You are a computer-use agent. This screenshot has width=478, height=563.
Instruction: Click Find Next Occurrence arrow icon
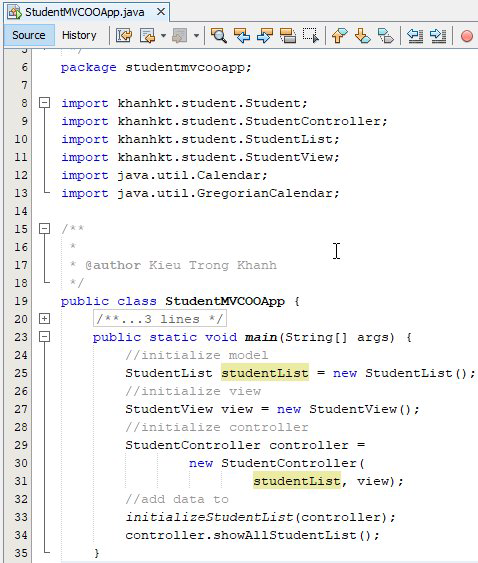(x=265, y=36)
